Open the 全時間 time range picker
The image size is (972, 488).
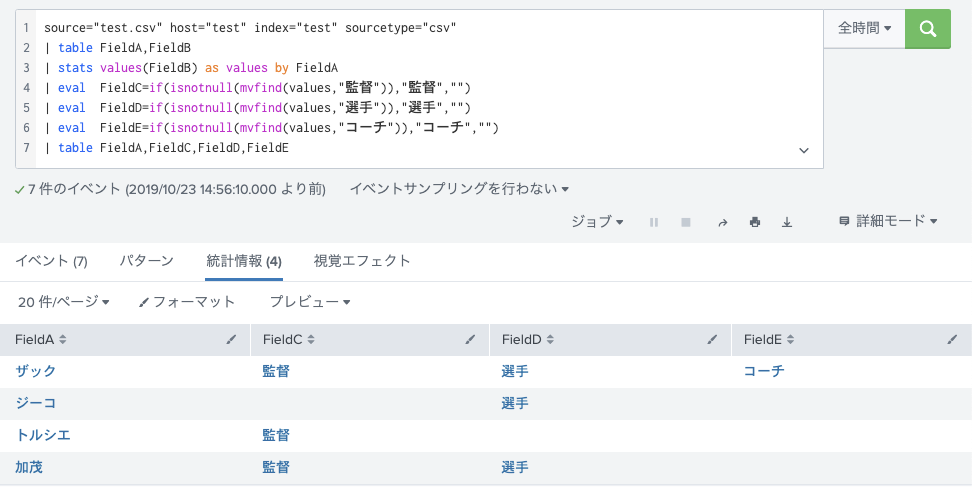pos(864,29)
